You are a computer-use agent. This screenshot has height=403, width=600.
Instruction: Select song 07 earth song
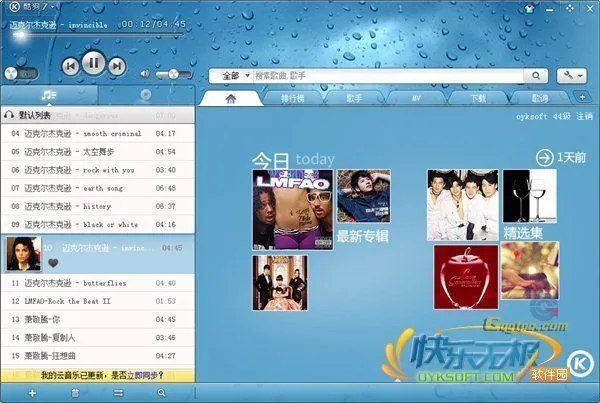[98, 188]
